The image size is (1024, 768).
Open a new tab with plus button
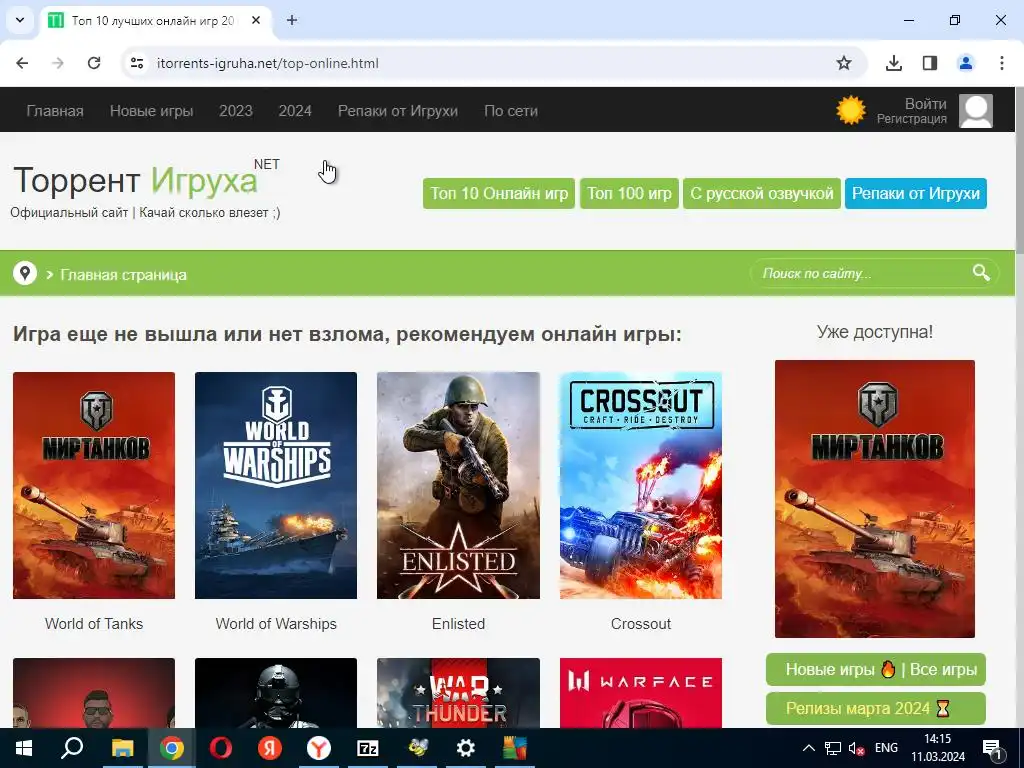point(292,20)
